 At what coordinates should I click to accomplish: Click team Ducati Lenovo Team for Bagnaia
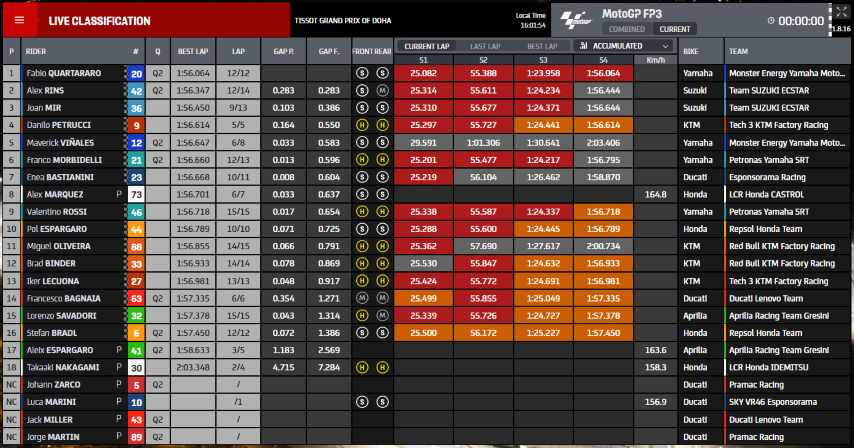(765, 298)
